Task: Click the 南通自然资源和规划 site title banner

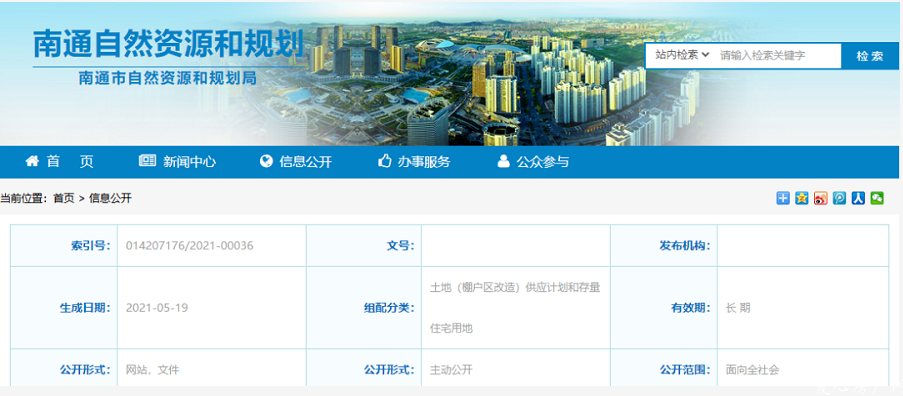Action: [x=168, y=44]
